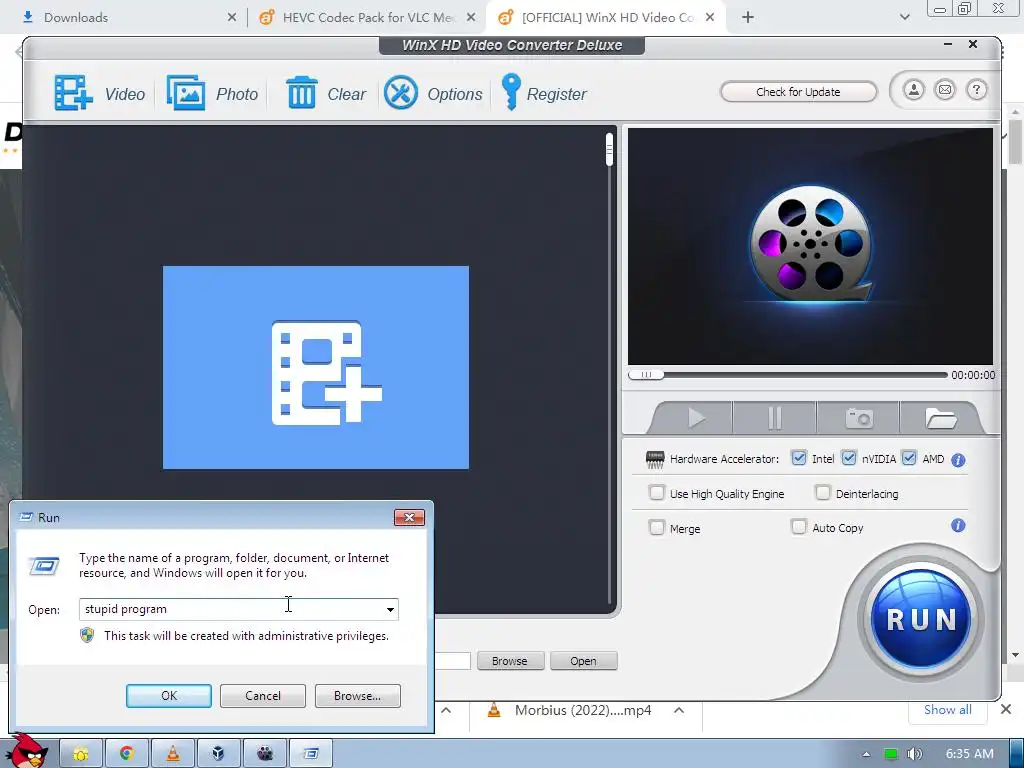Viewport: 1024px width, 768px height.
Task: Open Options wrench icon
Action: pyautogui.click(x=400, y=93)
